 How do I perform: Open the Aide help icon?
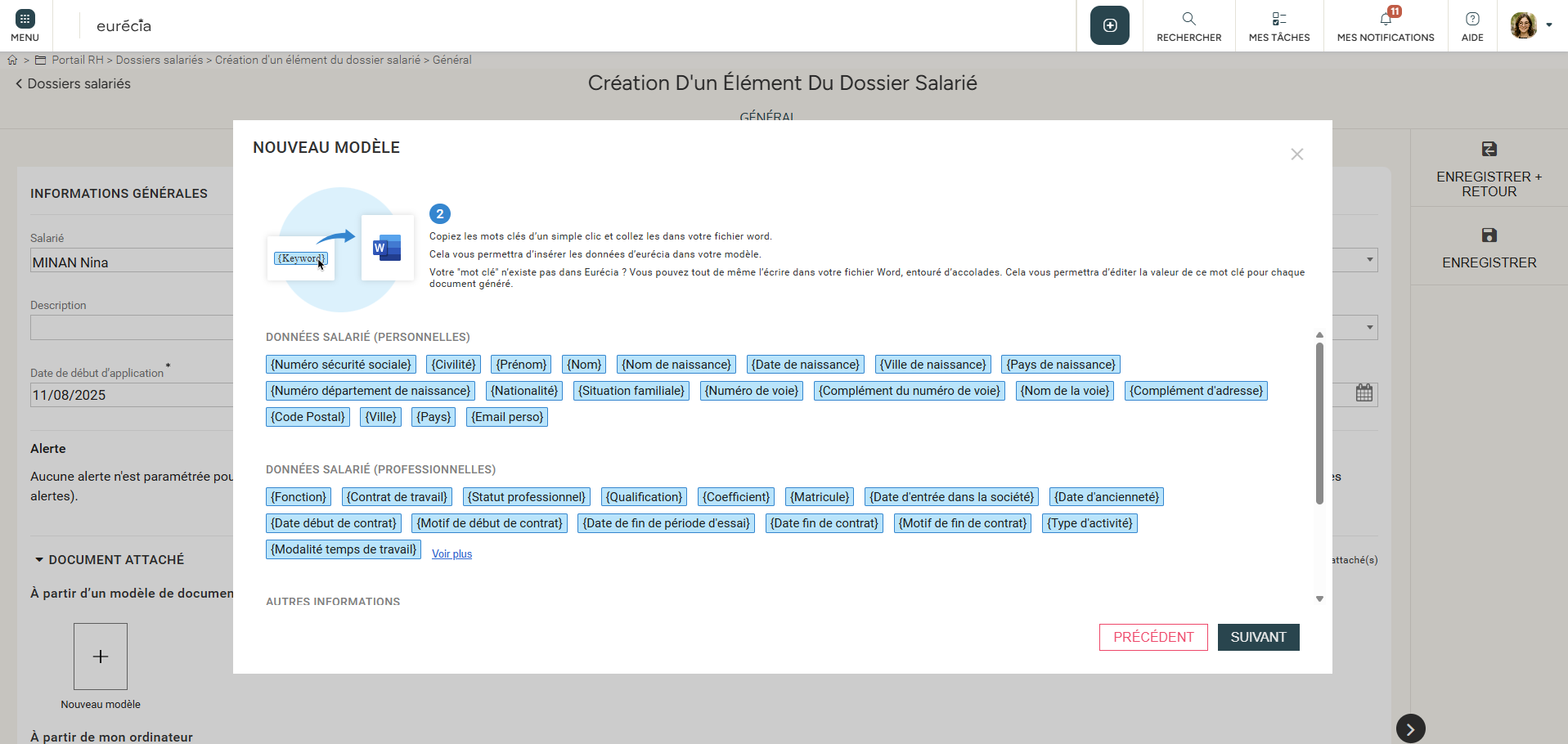pyautogui.click(x=1471, y=19)
